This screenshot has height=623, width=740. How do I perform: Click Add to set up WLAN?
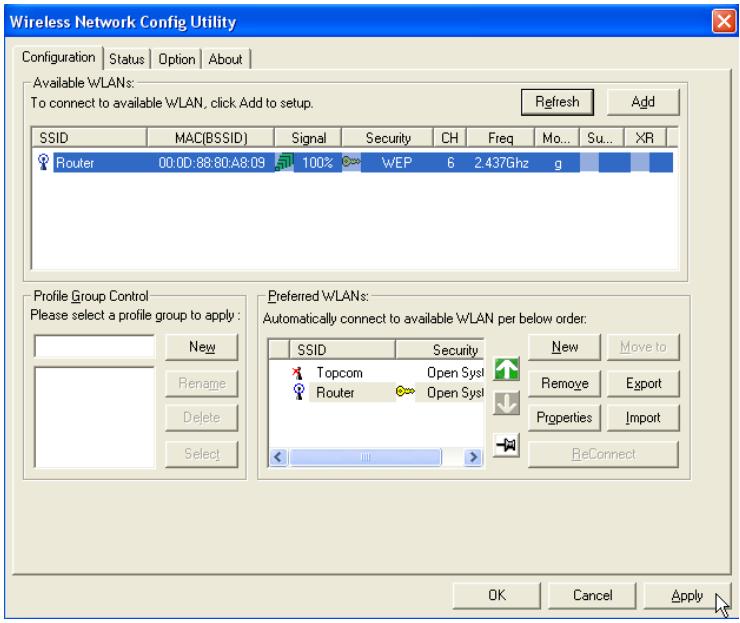coord(643,102)
